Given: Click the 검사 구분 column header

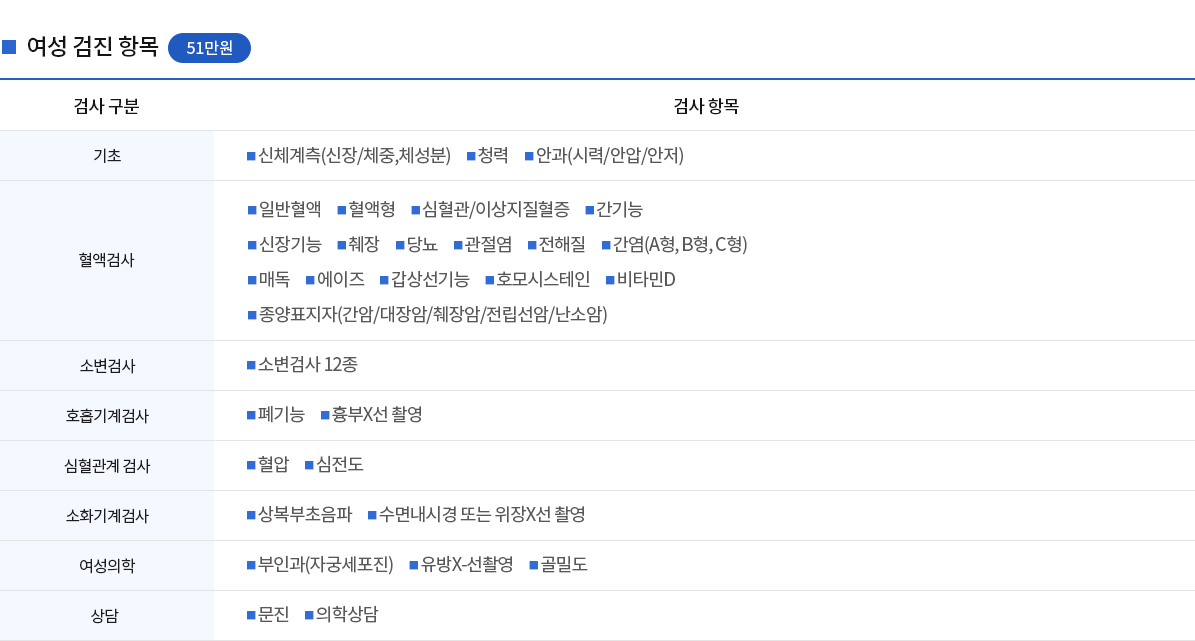Looking at the screenshot, I should [x=107, y=106].
